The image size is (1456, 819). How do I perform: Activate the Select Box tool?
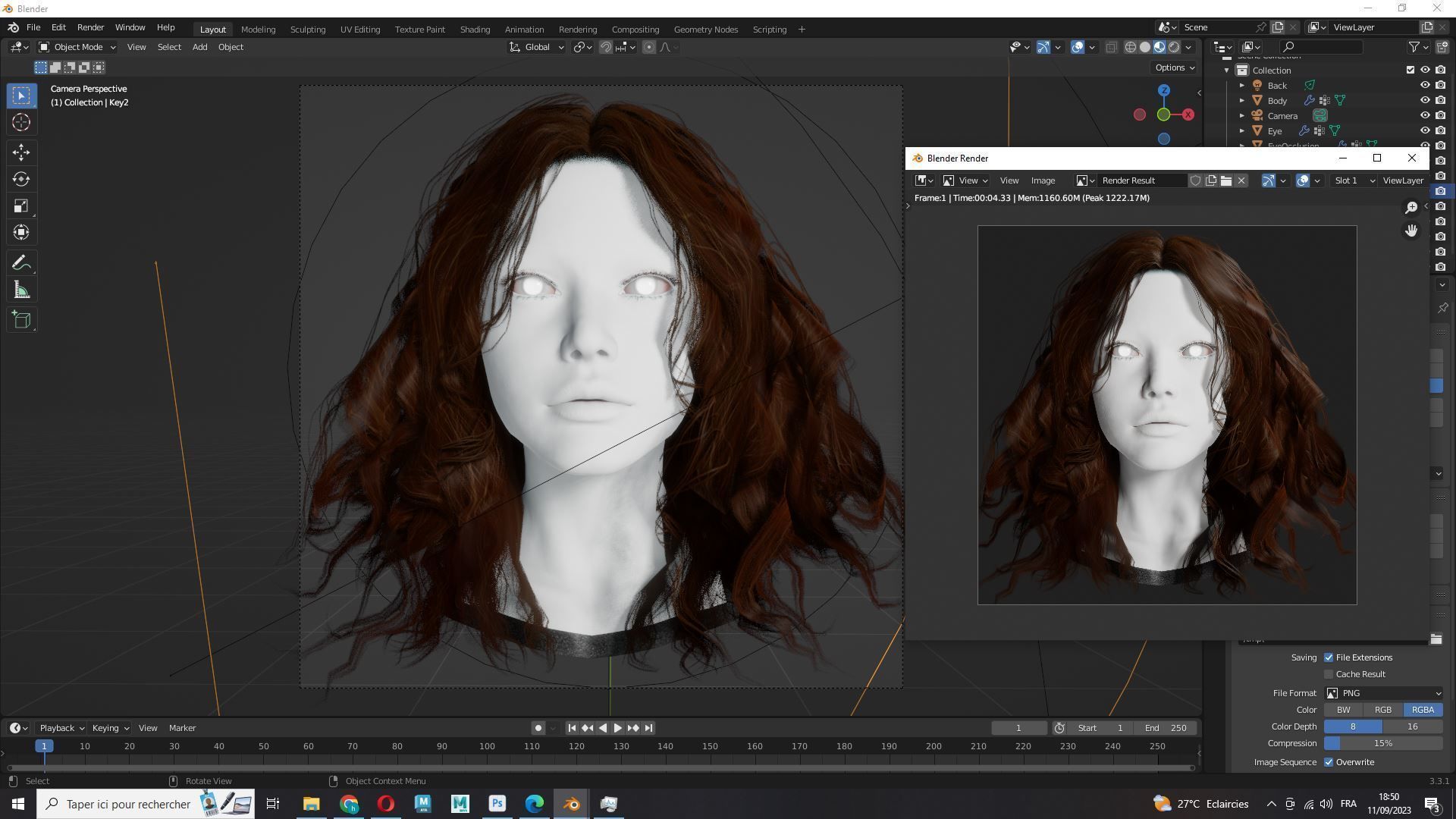click(21, 96)
